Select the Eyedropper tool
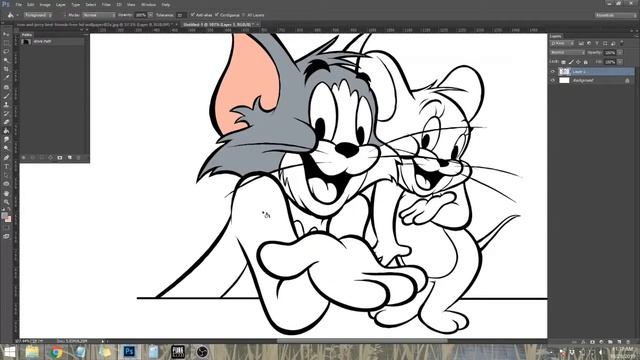640x360 pixels. tap(6, 78)
